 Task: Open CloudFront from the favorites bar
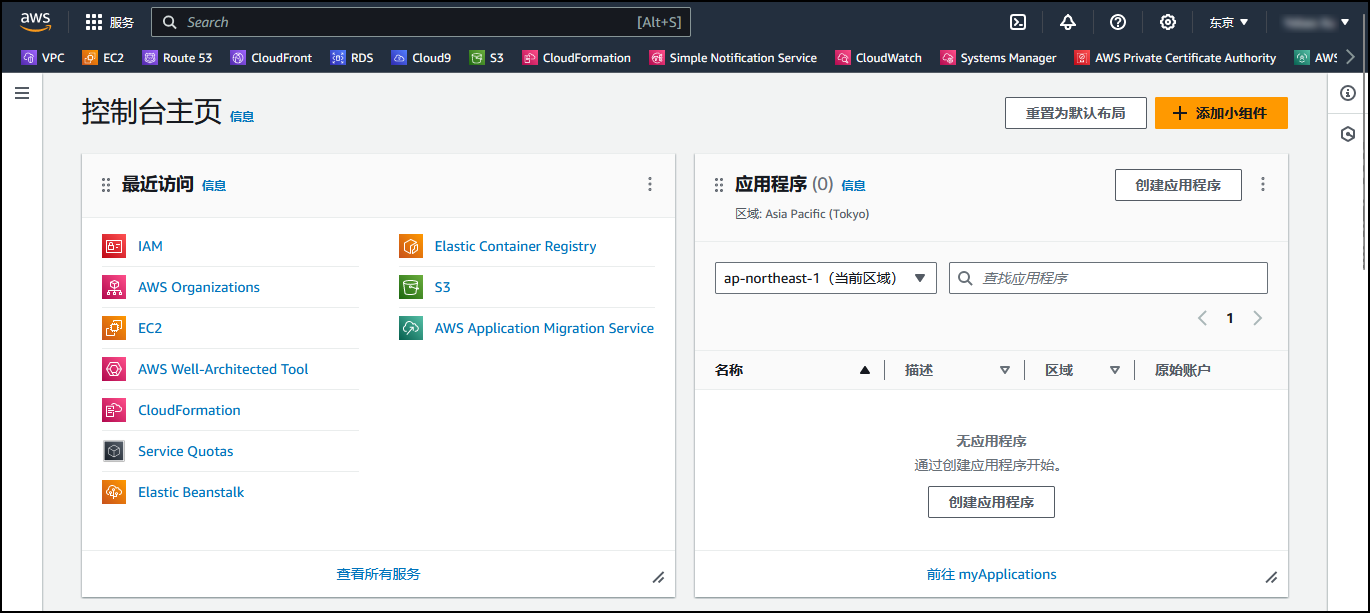pos(271,58)
